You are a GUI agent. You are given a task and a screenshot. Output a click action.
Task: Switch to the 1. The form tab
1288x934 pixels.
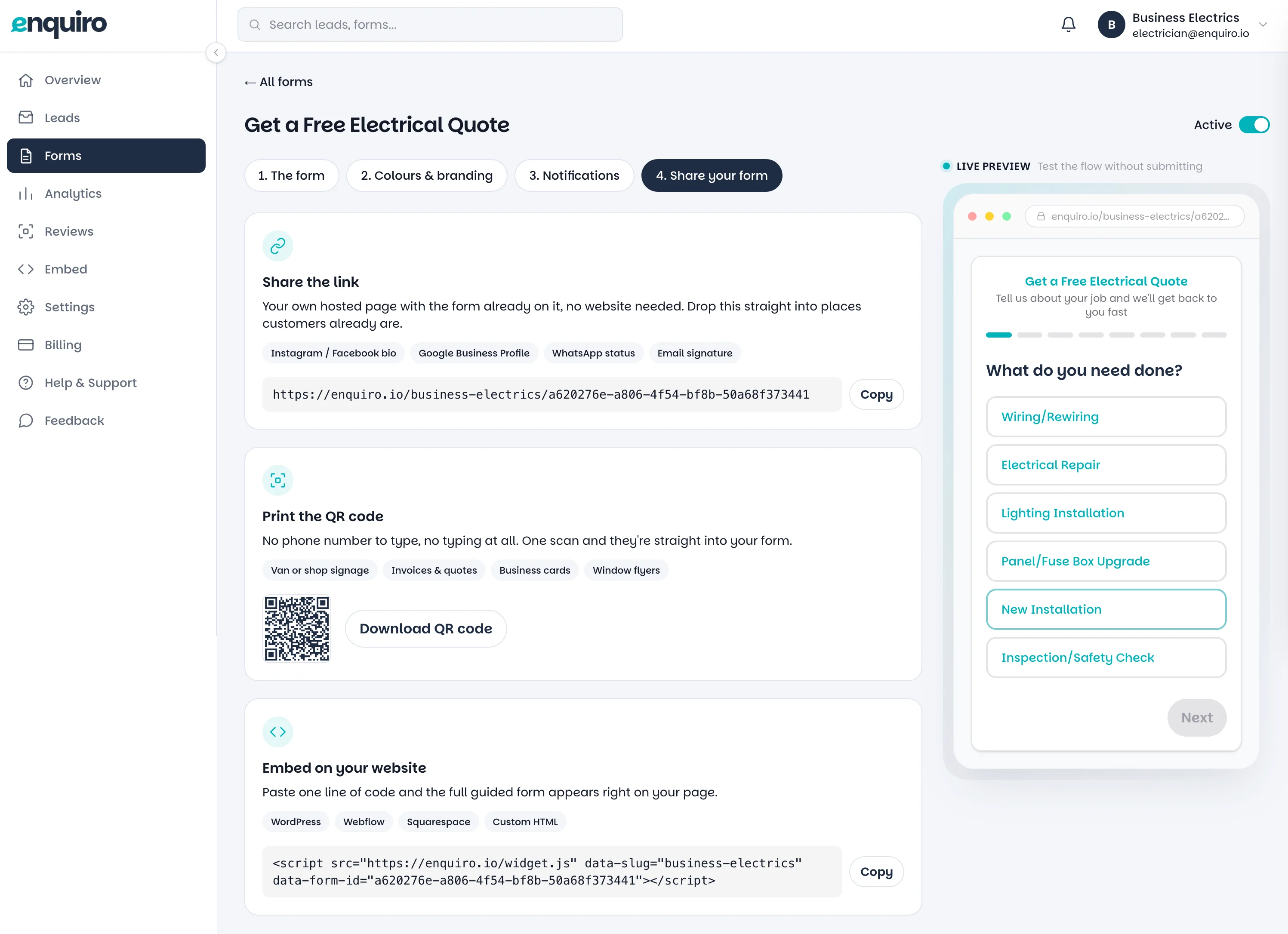(x=291, y=175)
